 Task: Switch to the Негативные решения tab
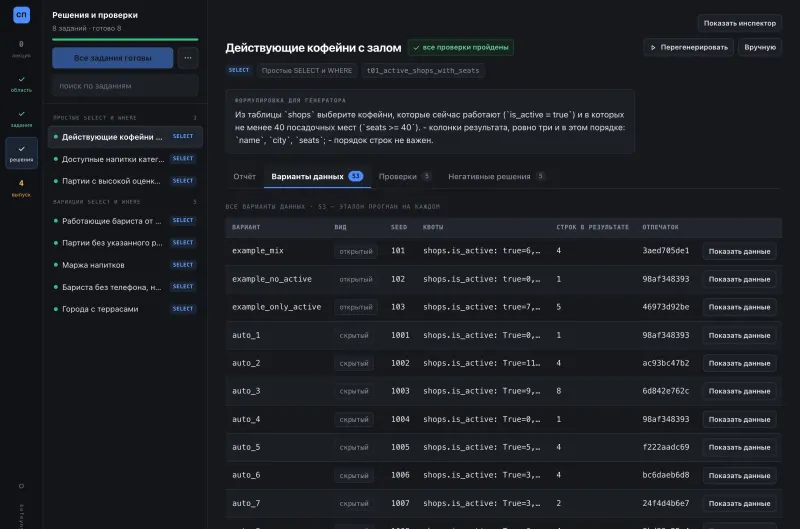click(x=496, y=177)
